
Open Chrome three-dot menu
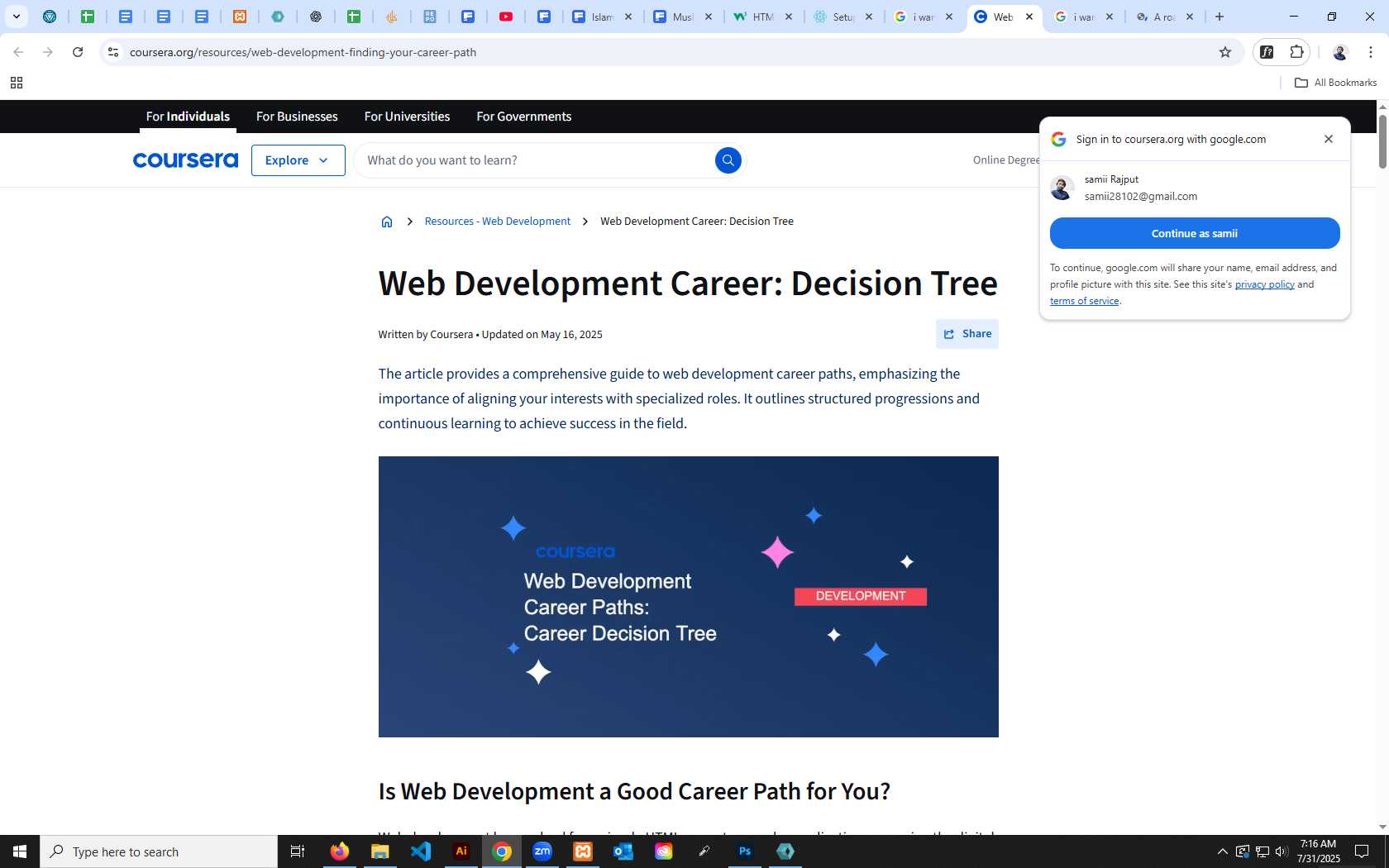click(1371, 52)
